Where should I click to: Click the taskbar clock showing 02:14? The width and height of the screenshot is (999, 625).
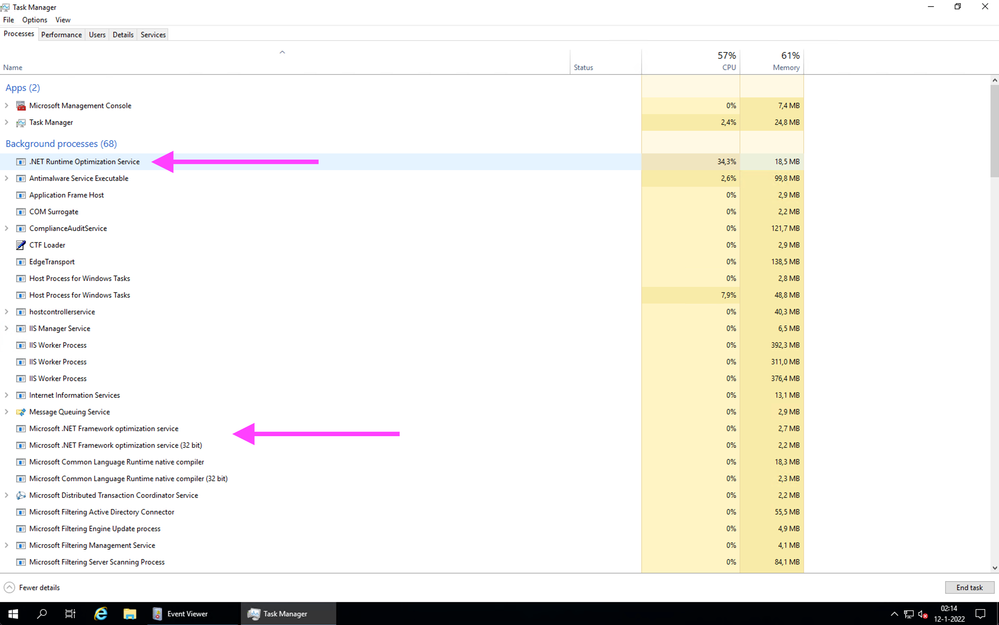[x=949, y=614]
